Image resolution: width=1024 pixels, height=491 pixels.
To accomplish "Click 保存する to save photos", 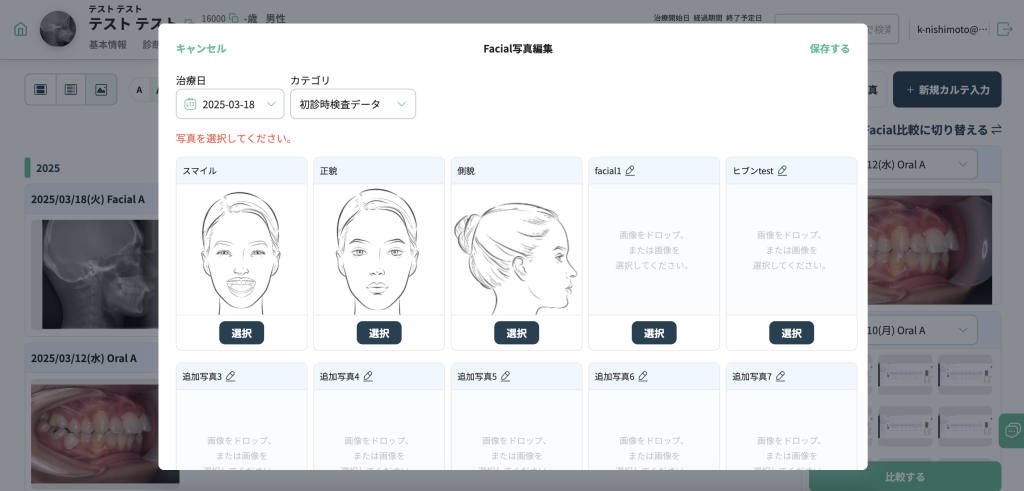I will click(829, 48).
